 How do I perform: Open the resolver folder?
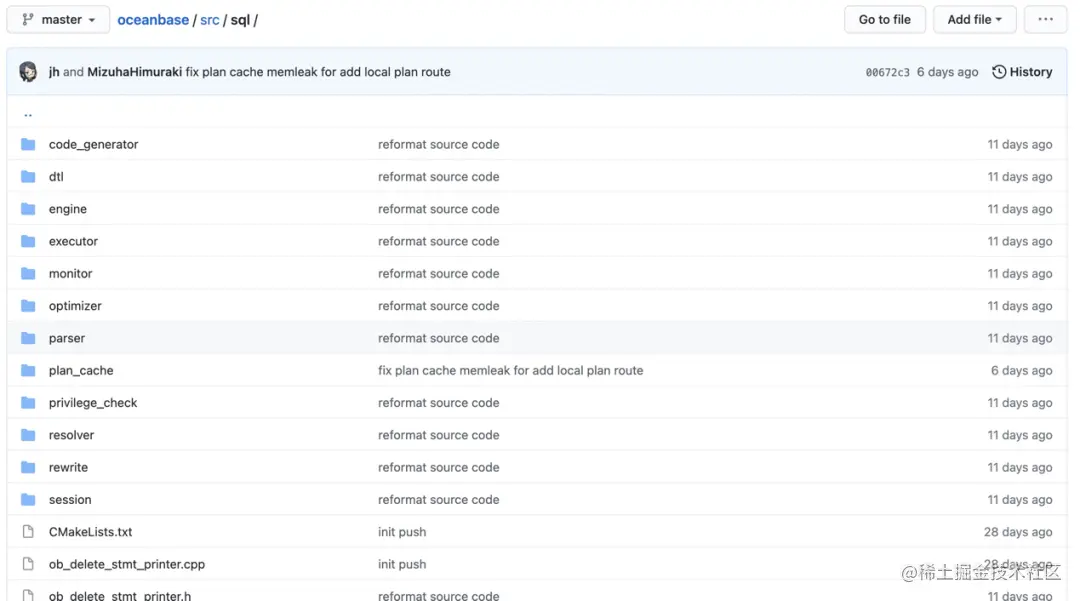tap(71, 435)
